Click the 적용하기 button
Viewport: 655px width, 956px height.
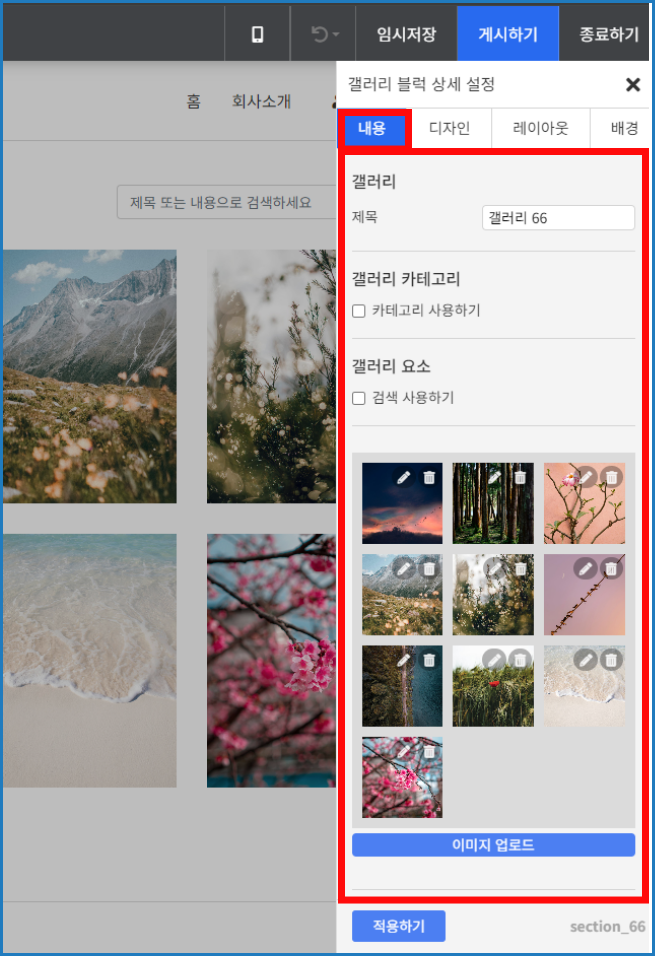(399, 926)
